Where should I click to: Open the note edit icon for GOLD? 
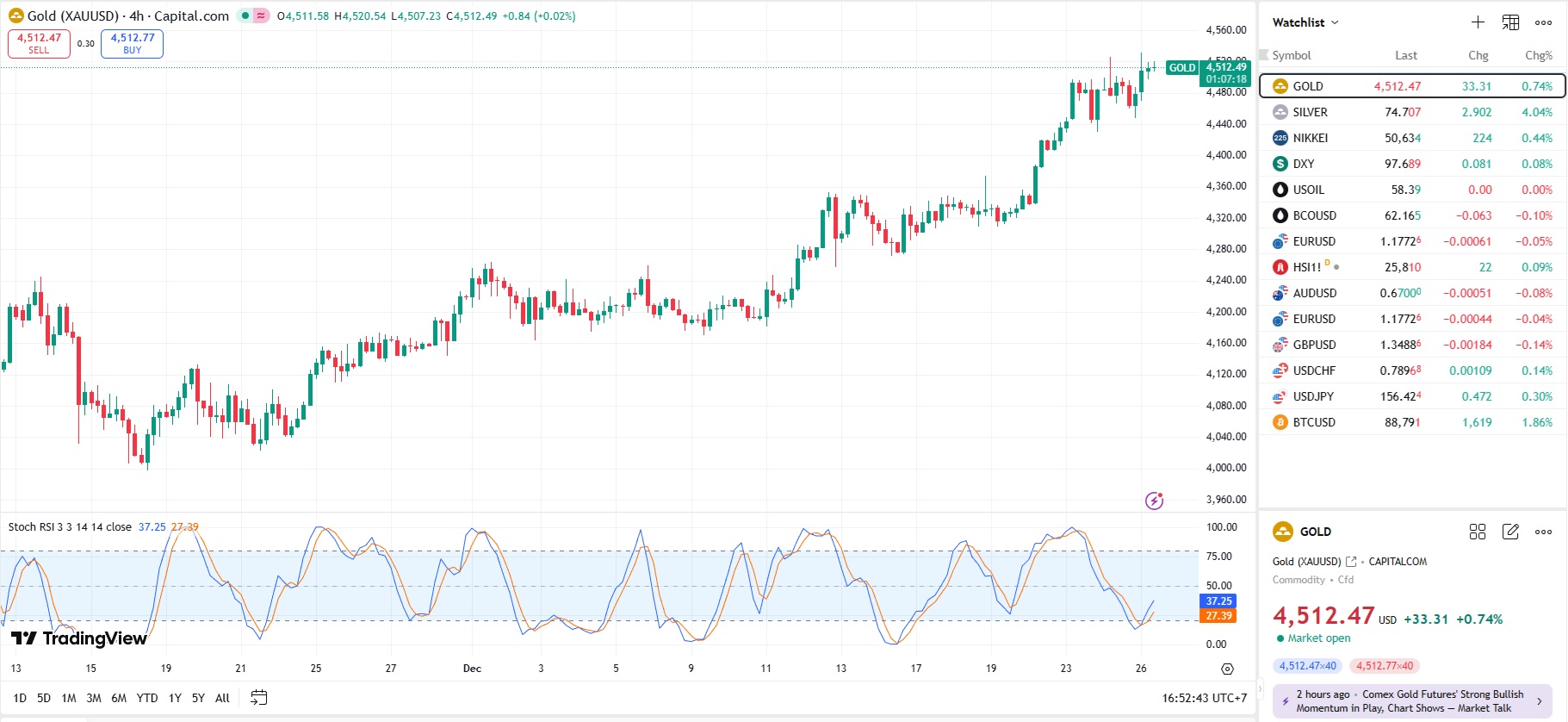pos(1510,532)
